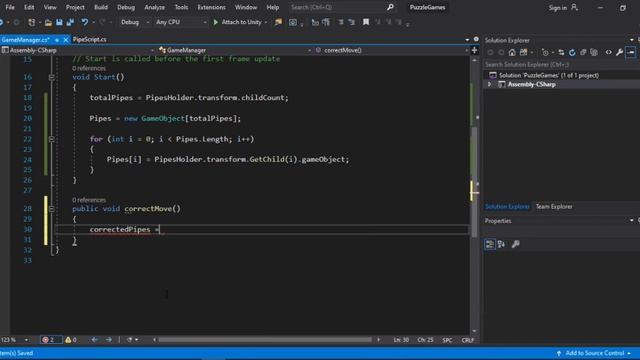Select the Categorized view icon in Properties
Screen dimensions: 640x360
(x=490, y=244)
